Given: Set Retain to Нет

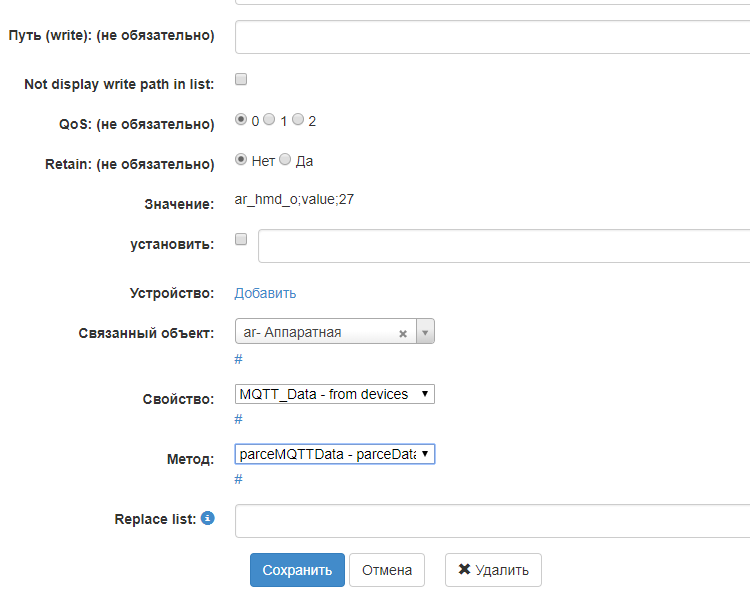Looking at the screenshot, I should (241, 159).
